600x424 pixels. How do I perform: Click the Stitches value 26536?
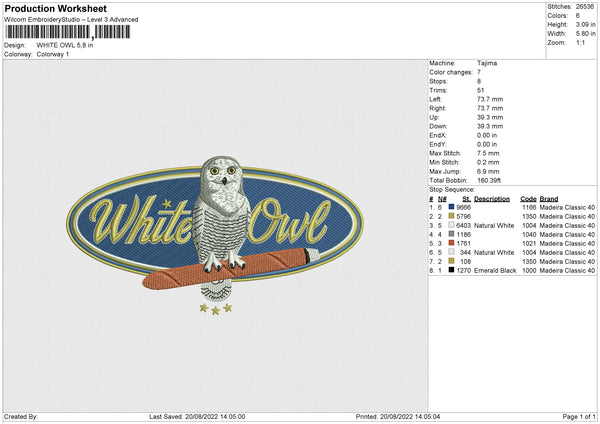pos(585,7)
